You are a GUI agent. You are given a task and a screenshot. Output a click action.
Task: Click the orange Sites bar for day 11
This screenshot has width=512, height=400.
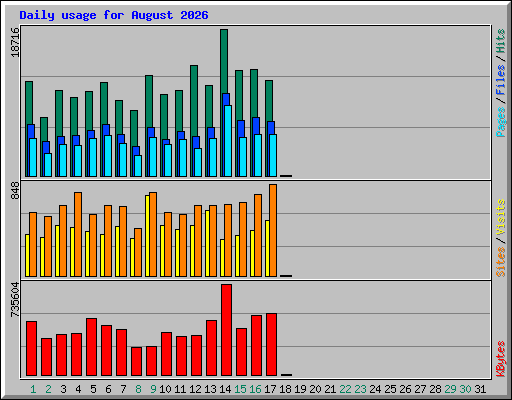pyautogui.click(x=183, y=245)
